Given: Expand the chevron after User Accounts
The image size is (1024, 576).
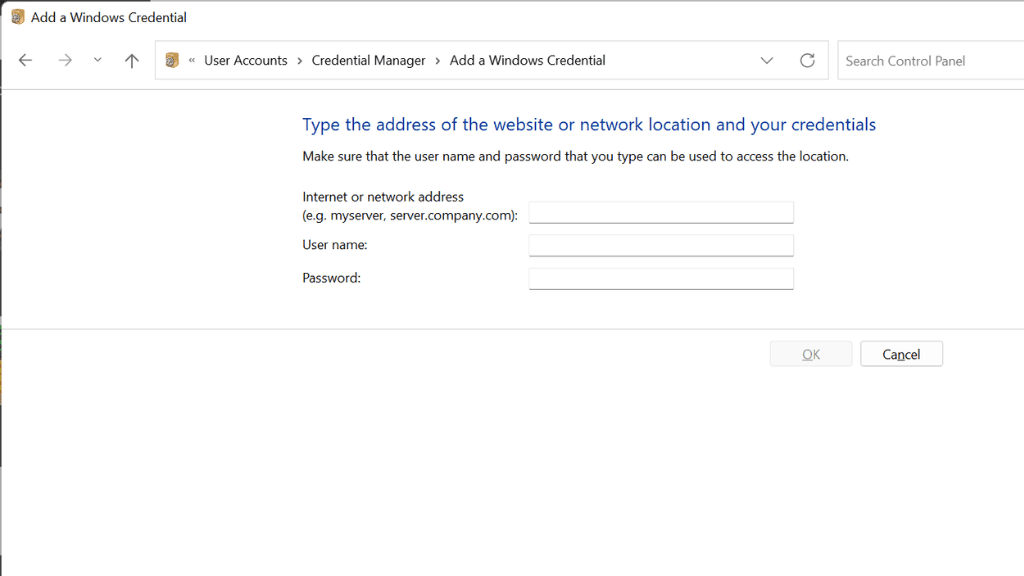Looking at the screenshot, I should click(300, 61).
